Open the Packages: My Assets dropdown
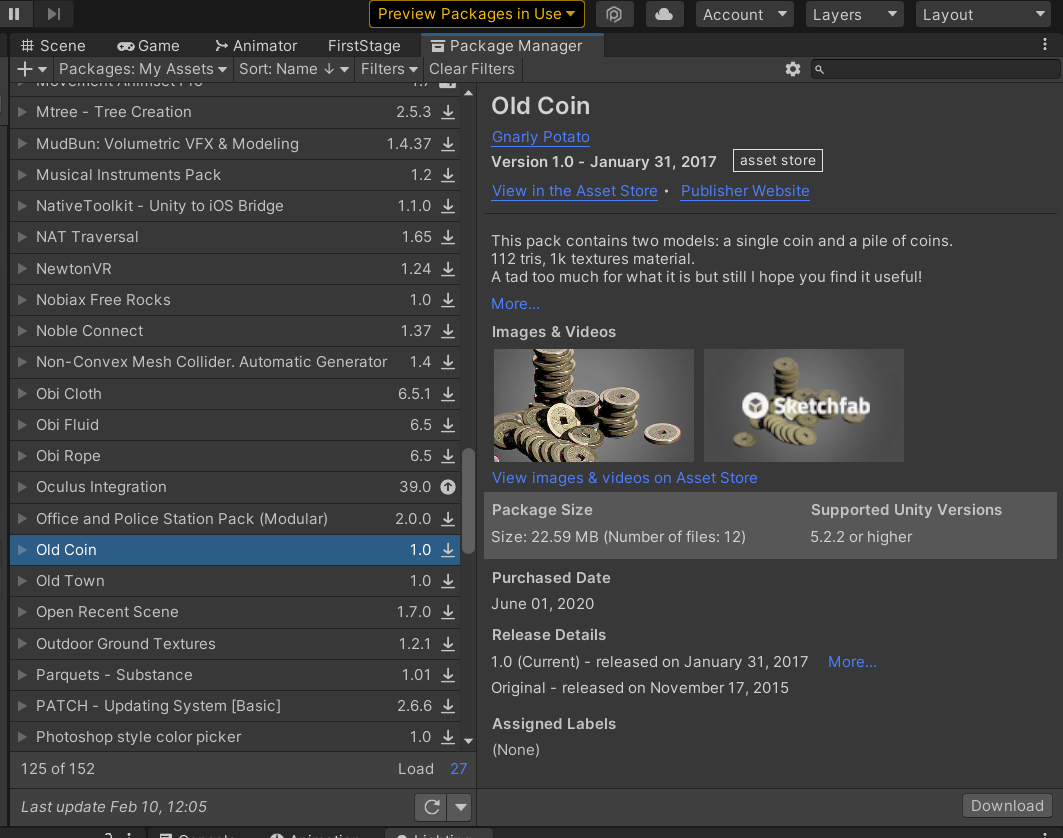This screenshot has height=838, width=1063. (x=143, y=69)
